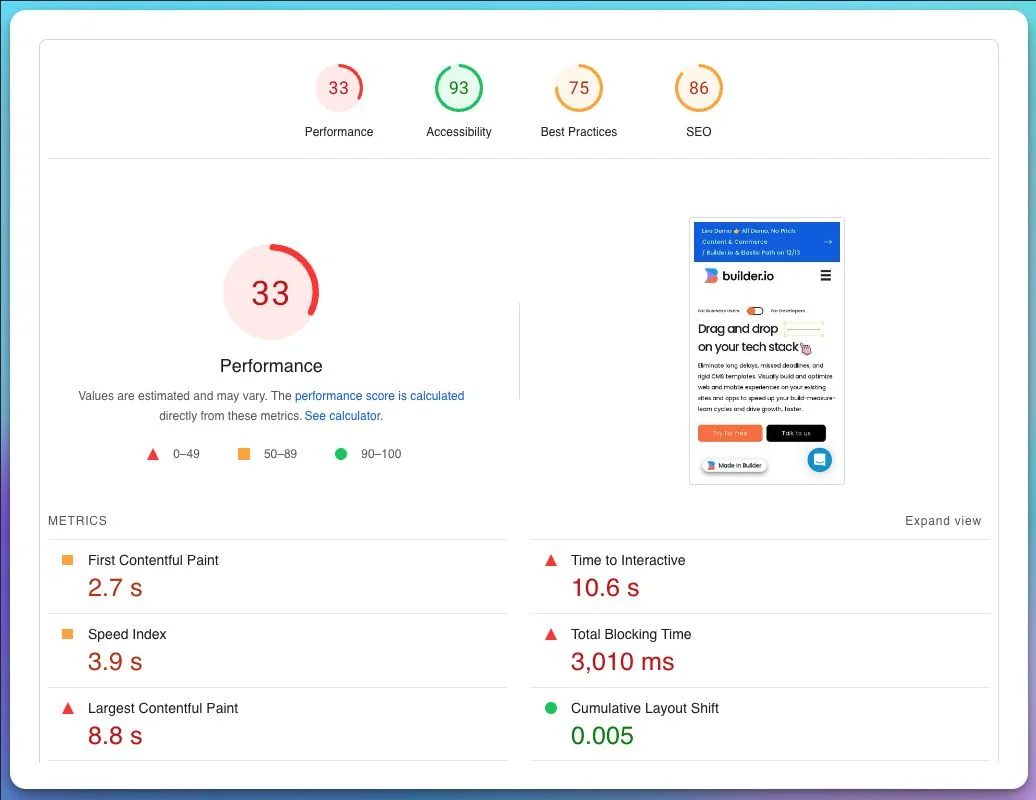This screenshot has width=1036, height=800.
Task: Click the 3.9 s value
Action: coord(115,661)
